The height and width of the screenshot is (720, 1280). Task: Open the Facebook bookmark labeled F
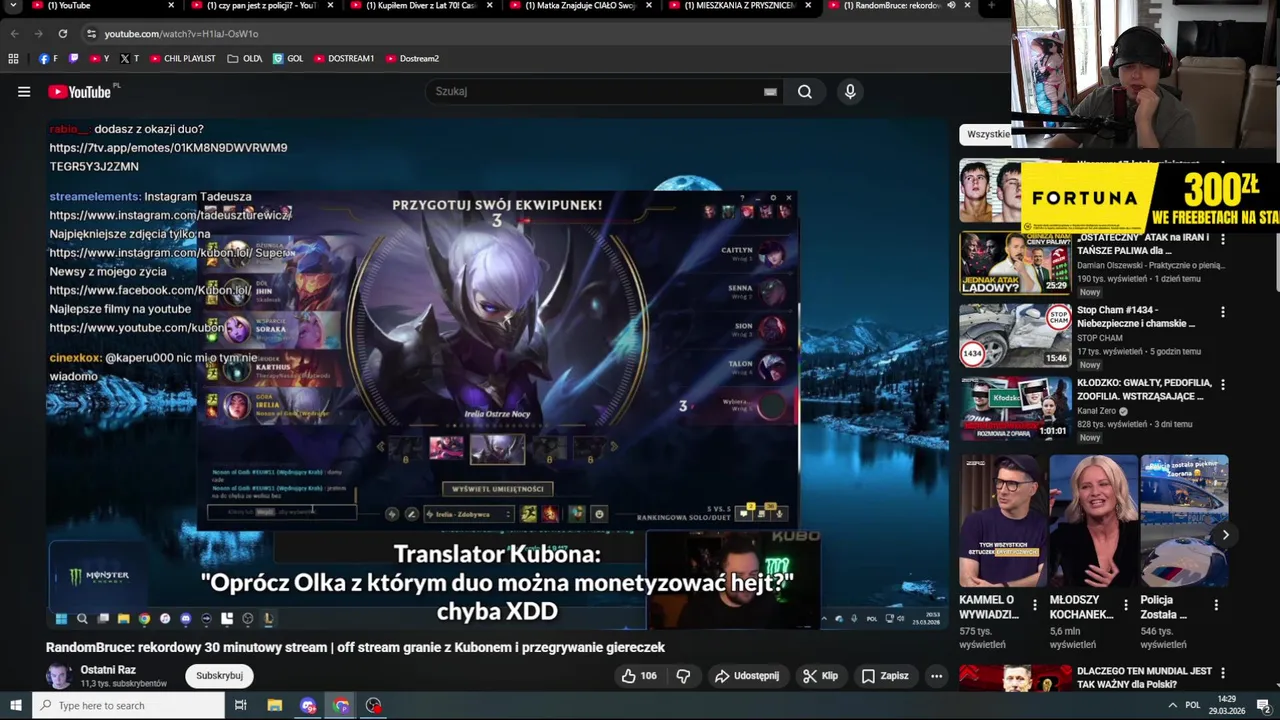pos(48,59)
